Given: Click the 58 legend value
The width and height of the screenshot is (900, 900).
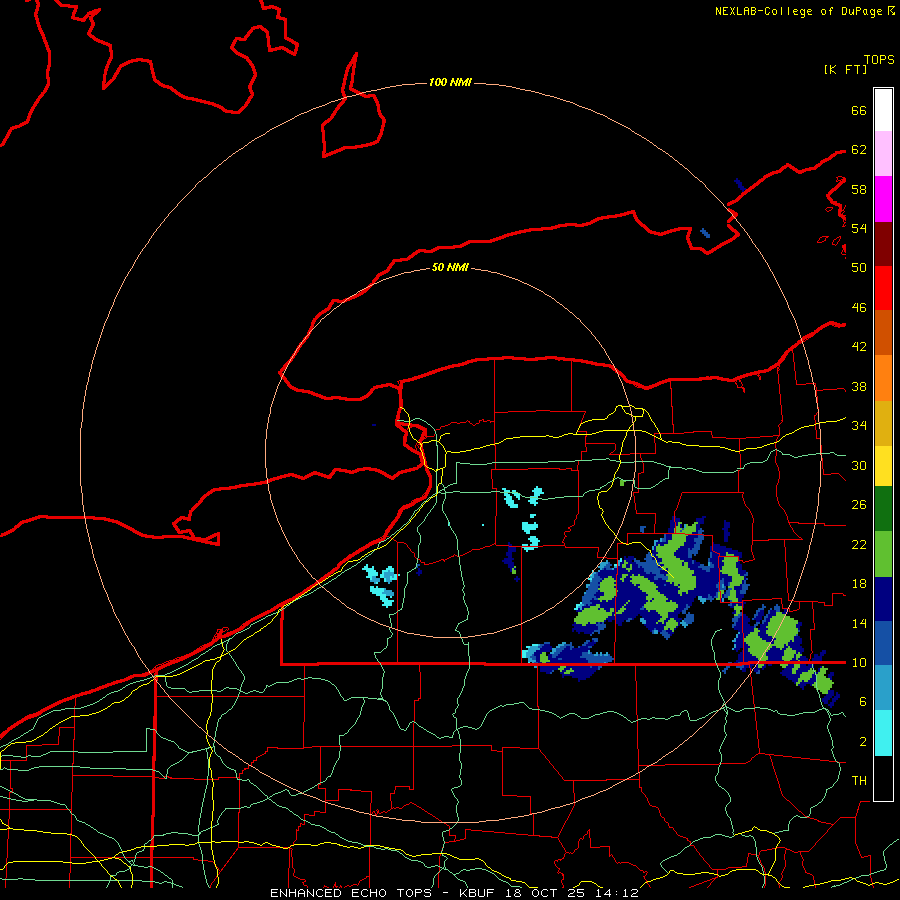Looking at the screenshot, I should click(x=859, y=189).
